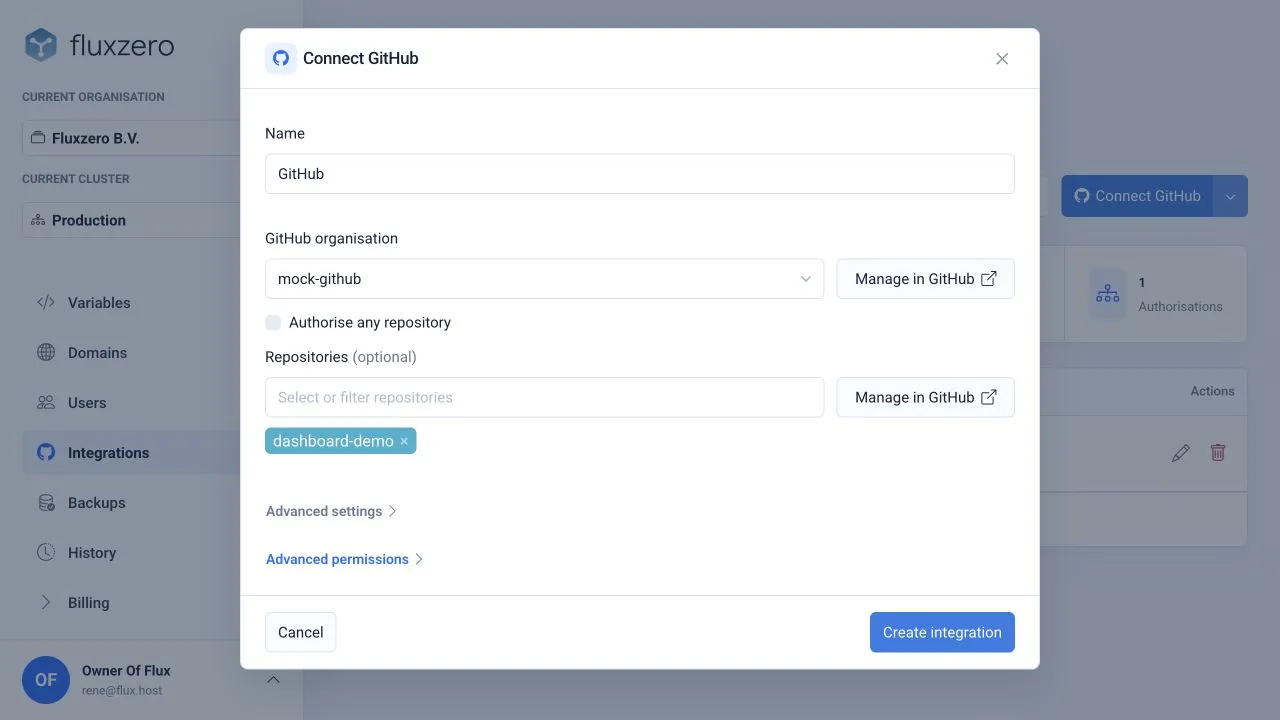
Task: Open the GitHub organisation dropdown
Action: (544, 279)
